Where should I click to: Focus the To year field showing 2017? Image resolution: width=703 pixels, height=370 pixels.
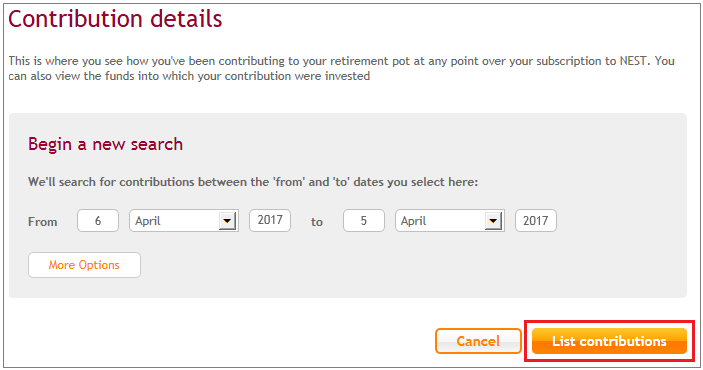click(536, 221)
